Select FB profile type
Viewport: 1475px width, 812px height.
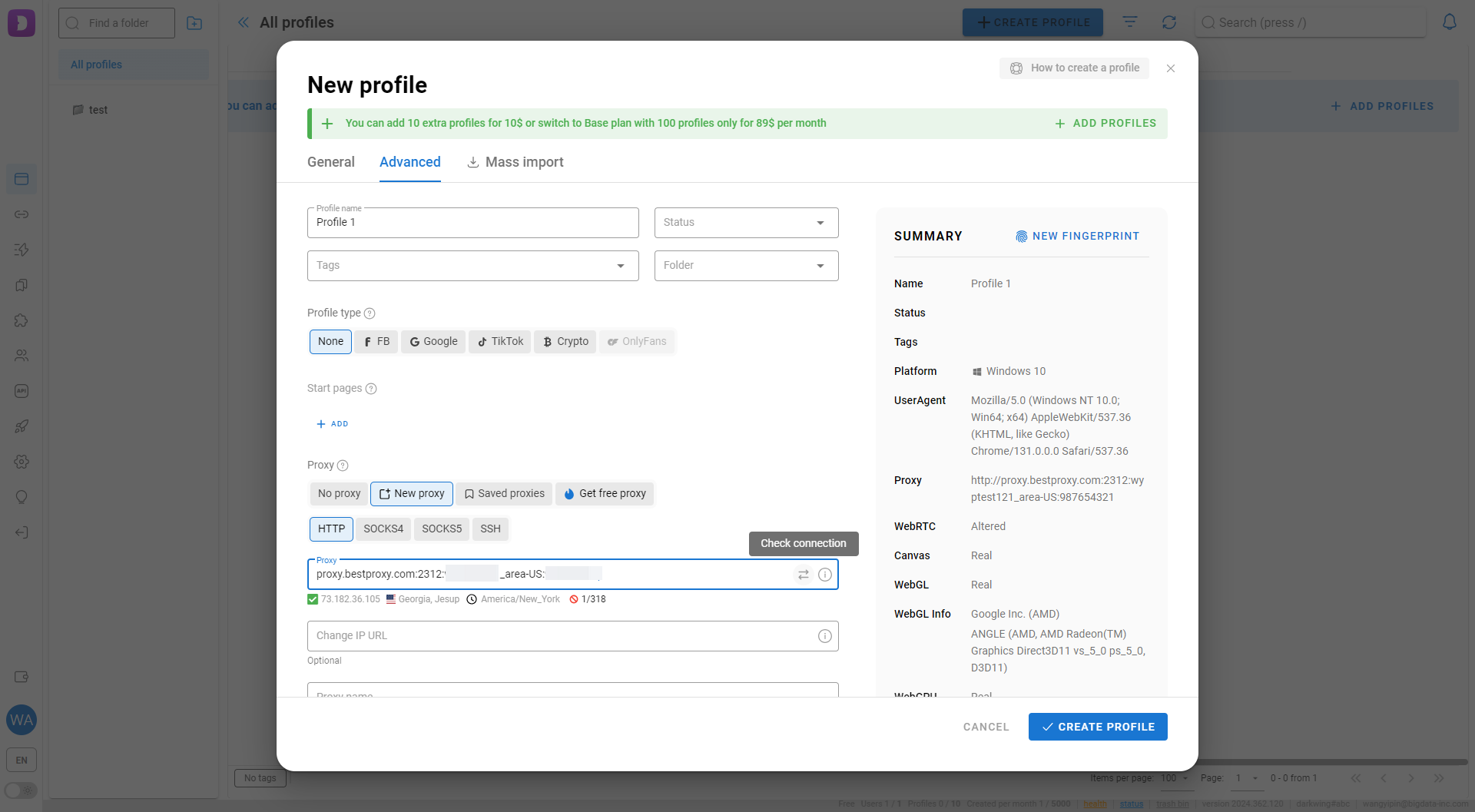(x=376, y=342)
